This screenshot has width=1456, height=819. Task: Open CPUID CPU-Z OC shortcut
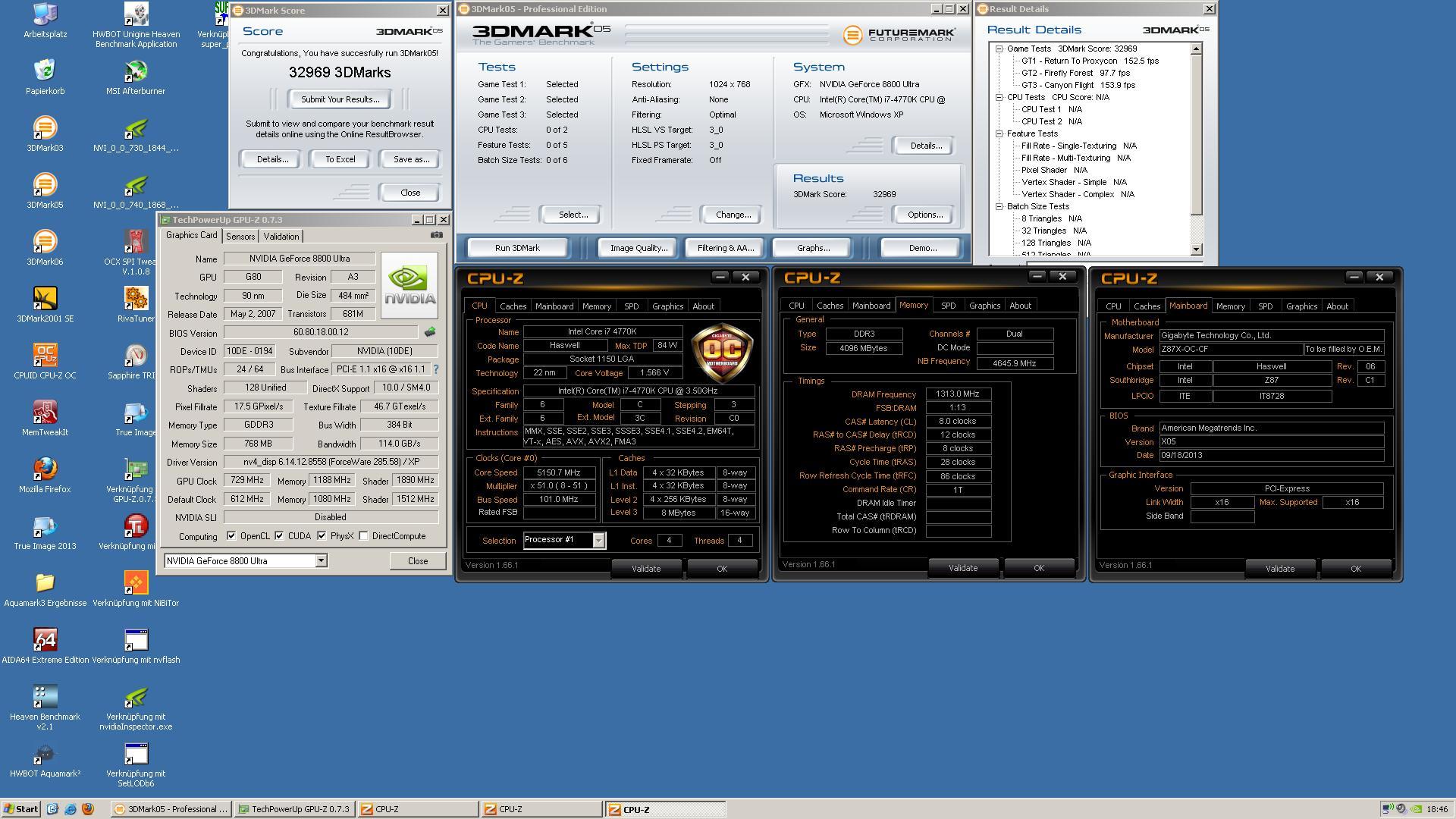[x=45, y=361]
